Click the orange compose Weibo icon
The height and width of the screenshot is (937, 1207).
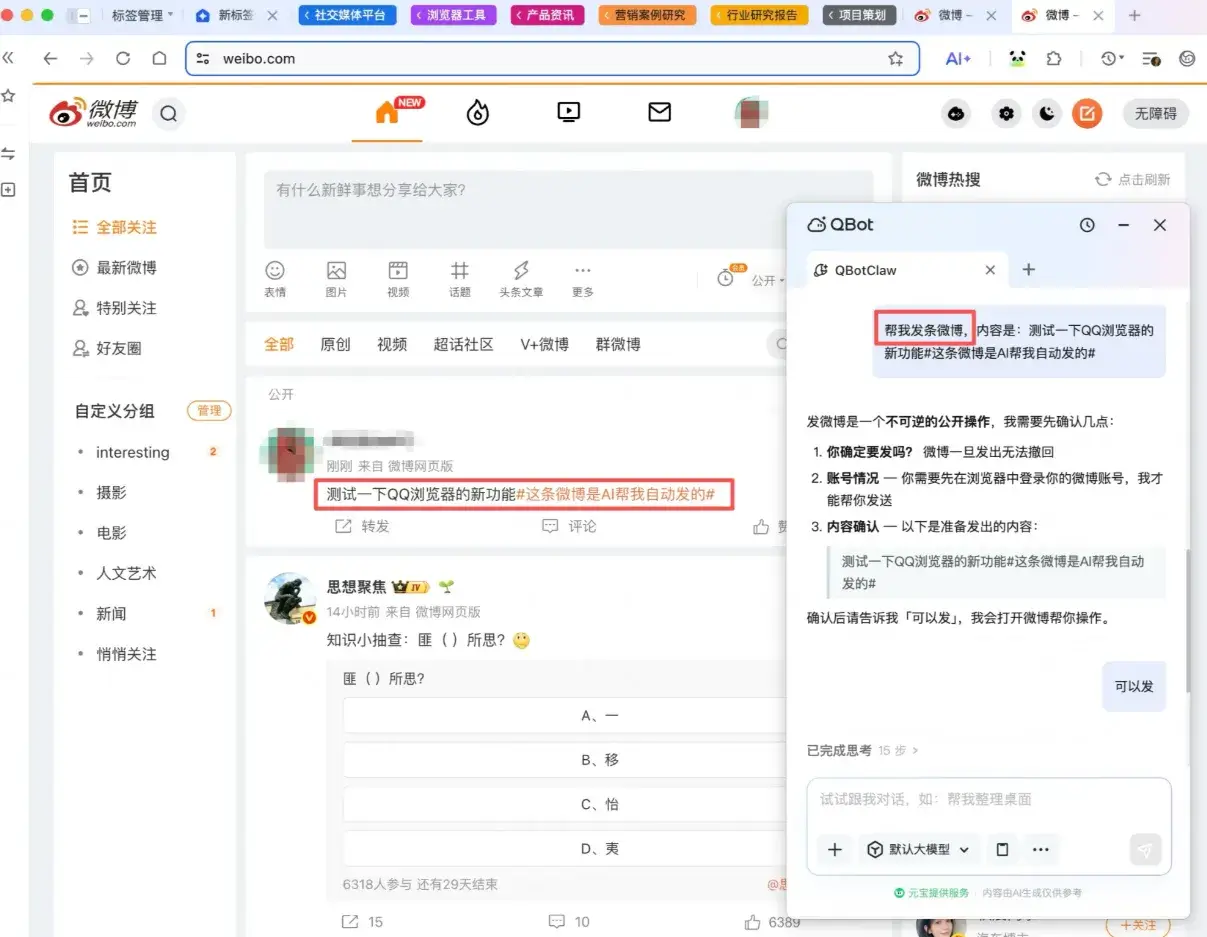(1087, 114)
